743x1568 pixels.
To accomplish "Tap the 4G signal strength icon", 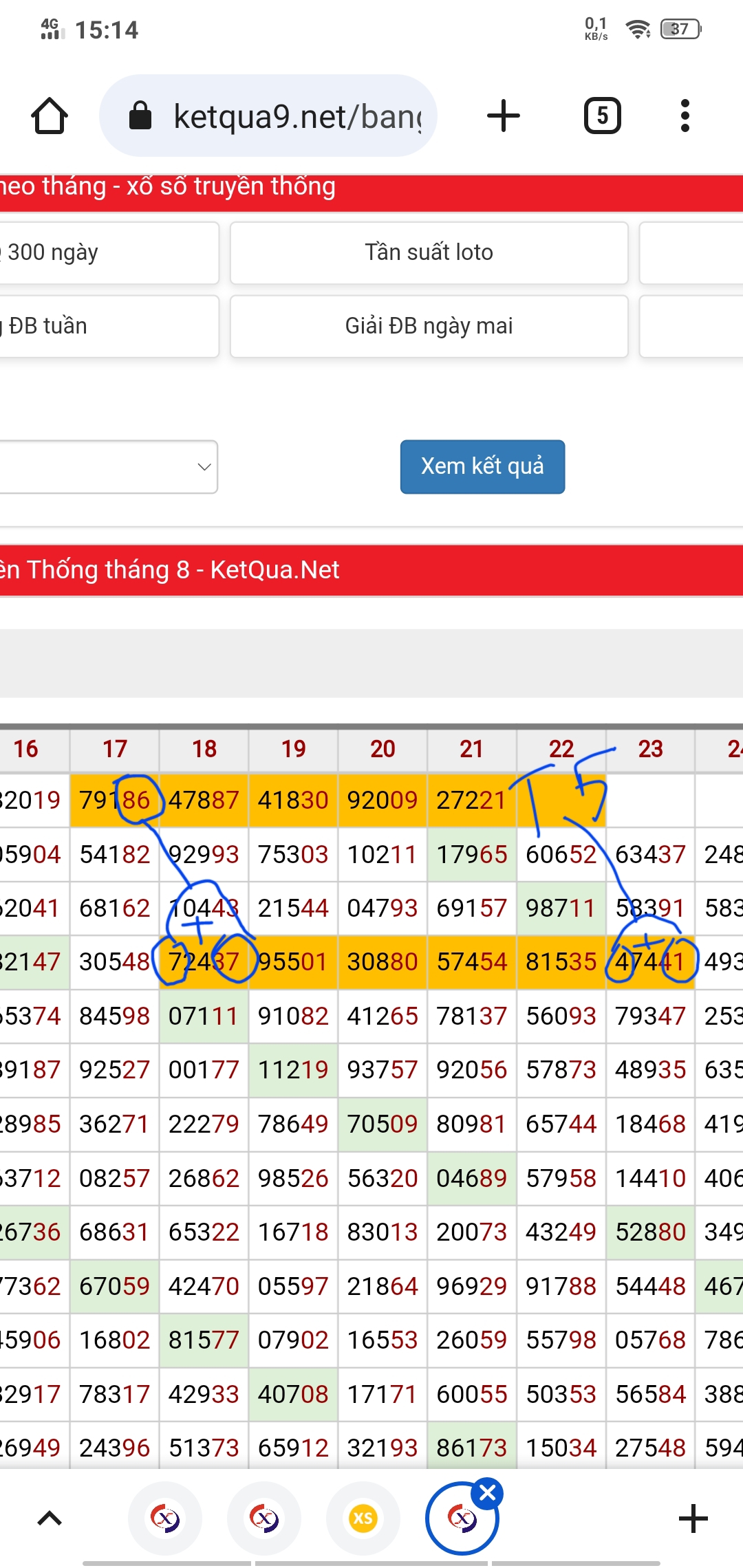I will coord(52,29).
